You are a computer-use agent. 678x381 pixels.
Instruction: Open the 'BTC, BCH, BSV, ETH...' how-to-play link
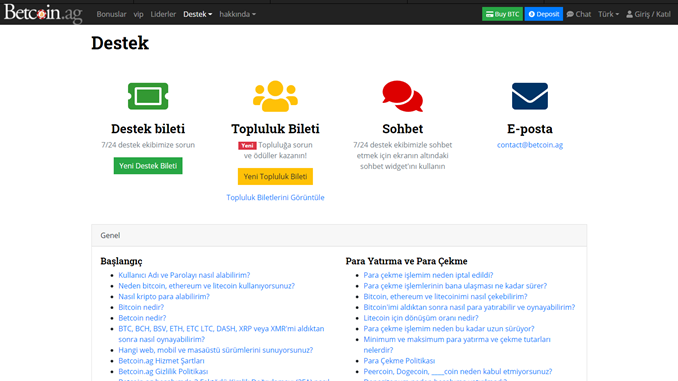pos(221,334)
